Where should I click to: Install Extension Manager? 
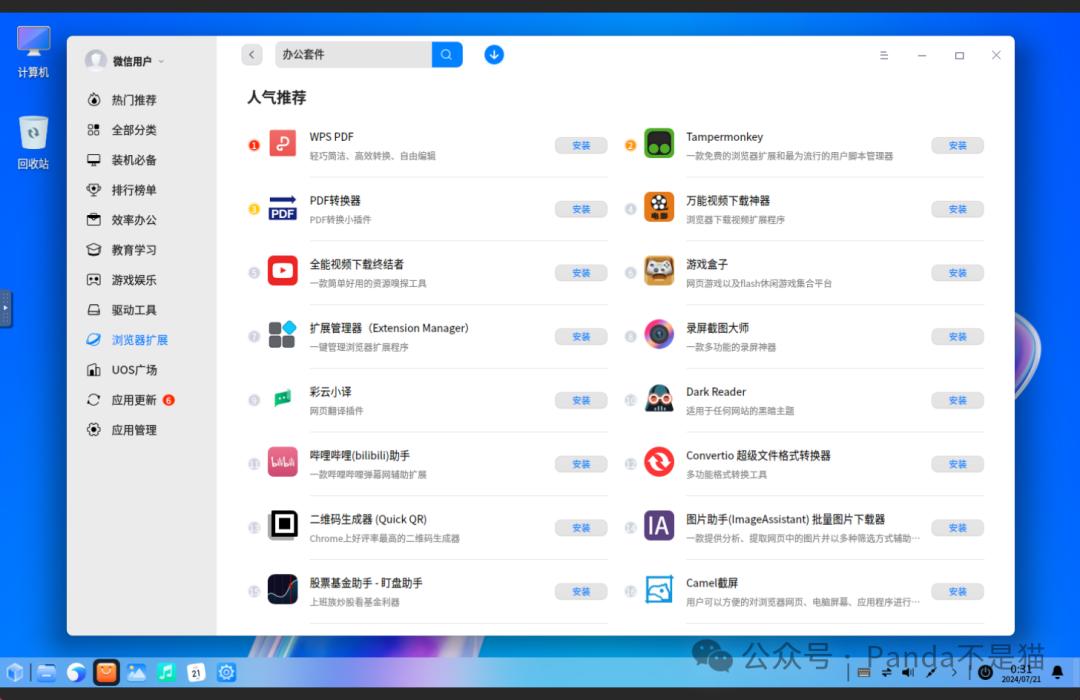coord(581,337)
